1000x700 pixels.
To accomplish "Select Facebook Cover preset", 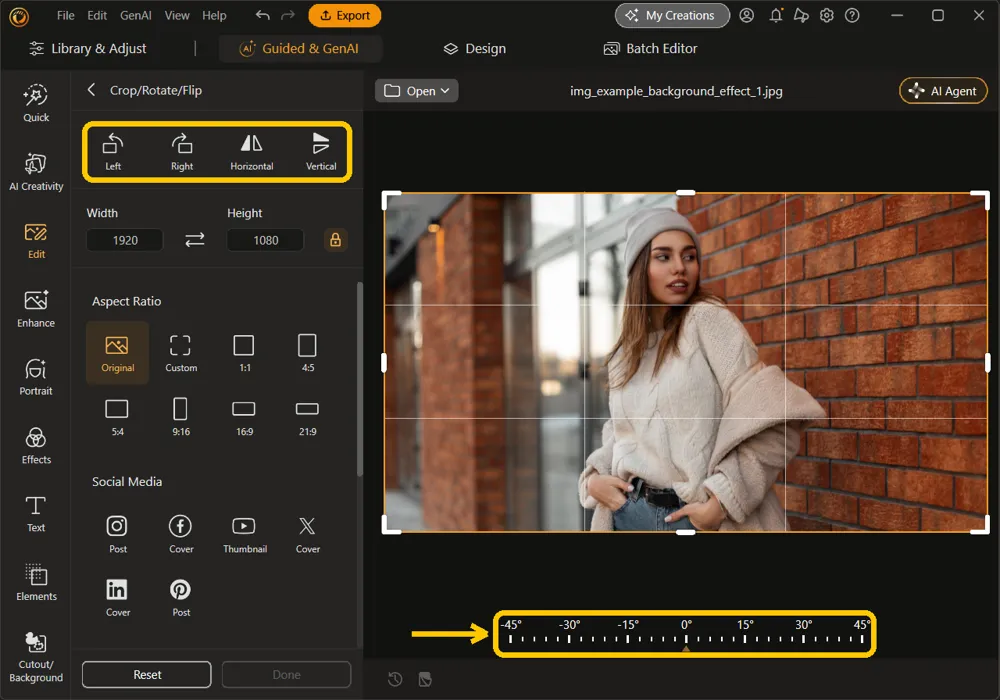I will point(181,534).
